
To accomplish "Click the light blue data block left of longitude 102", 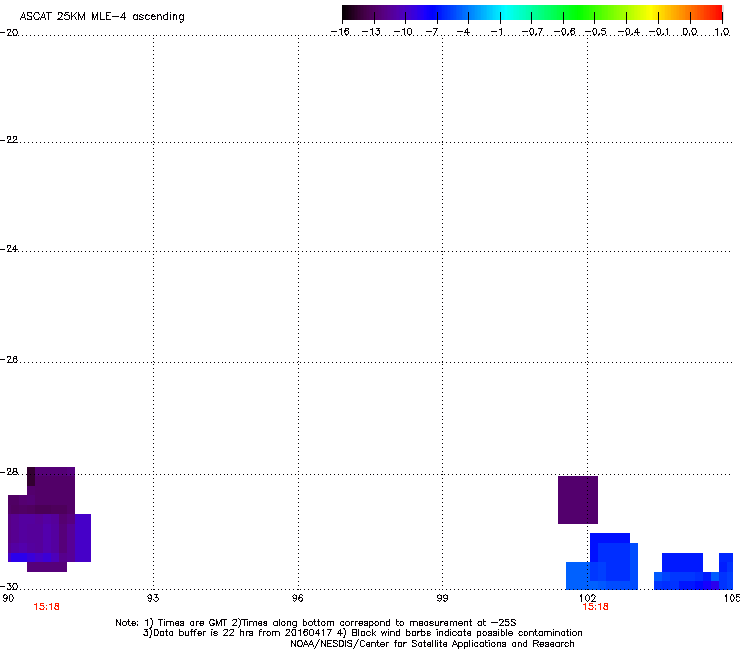I will [x=578, y=575].
